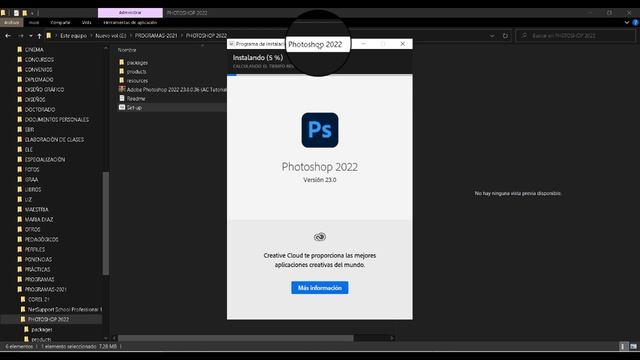Click the Photoshop Ps logo in installer
This screenshot has width=640, height=360.
click(x=320, y=130)
